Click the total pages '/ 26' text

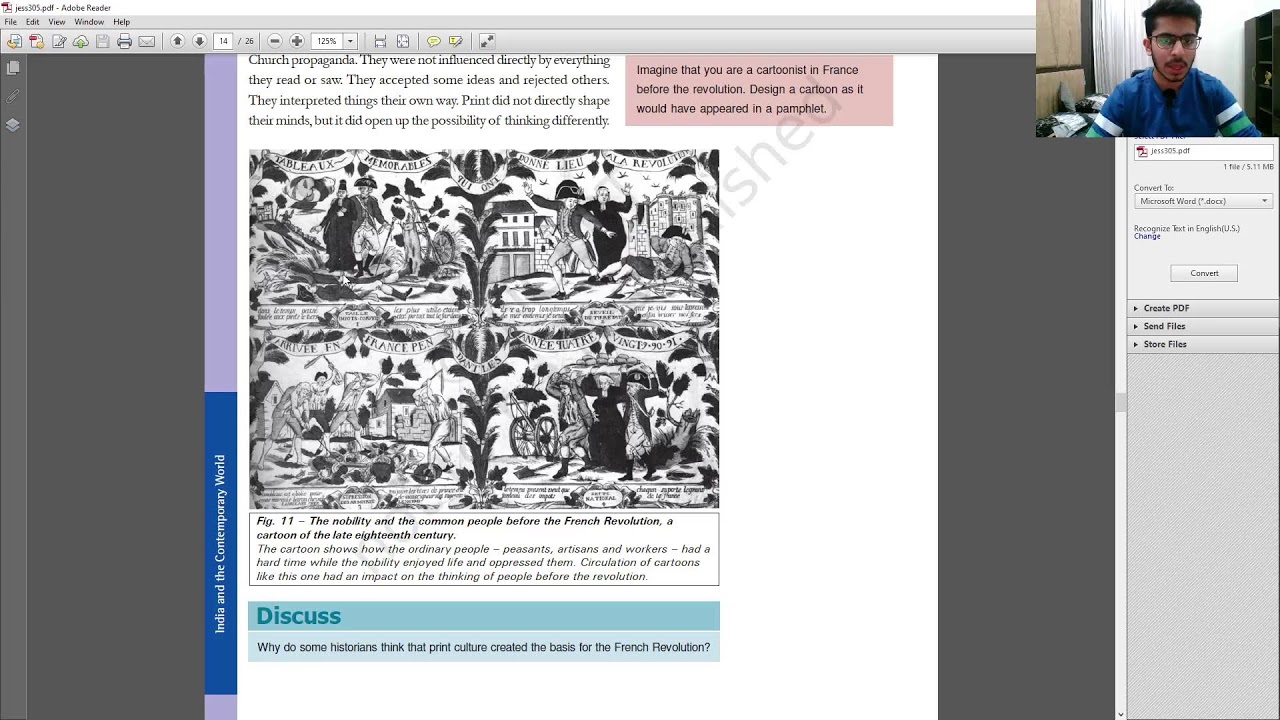click(246, 41)
